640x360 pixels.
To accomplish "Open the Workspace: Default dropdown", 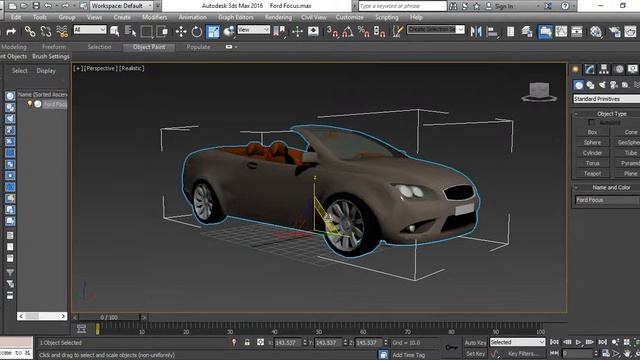I will [121, 6].
